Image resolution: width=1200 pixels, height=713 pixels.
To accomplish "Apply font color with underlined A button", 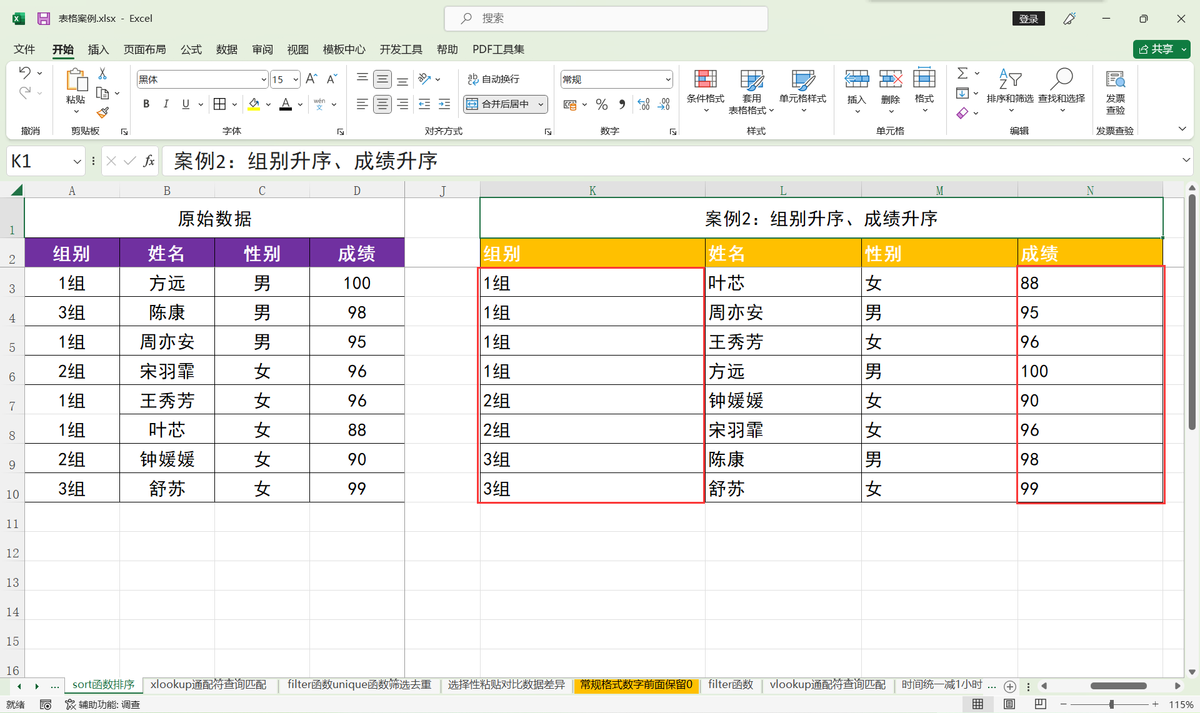I will [286, 104].
